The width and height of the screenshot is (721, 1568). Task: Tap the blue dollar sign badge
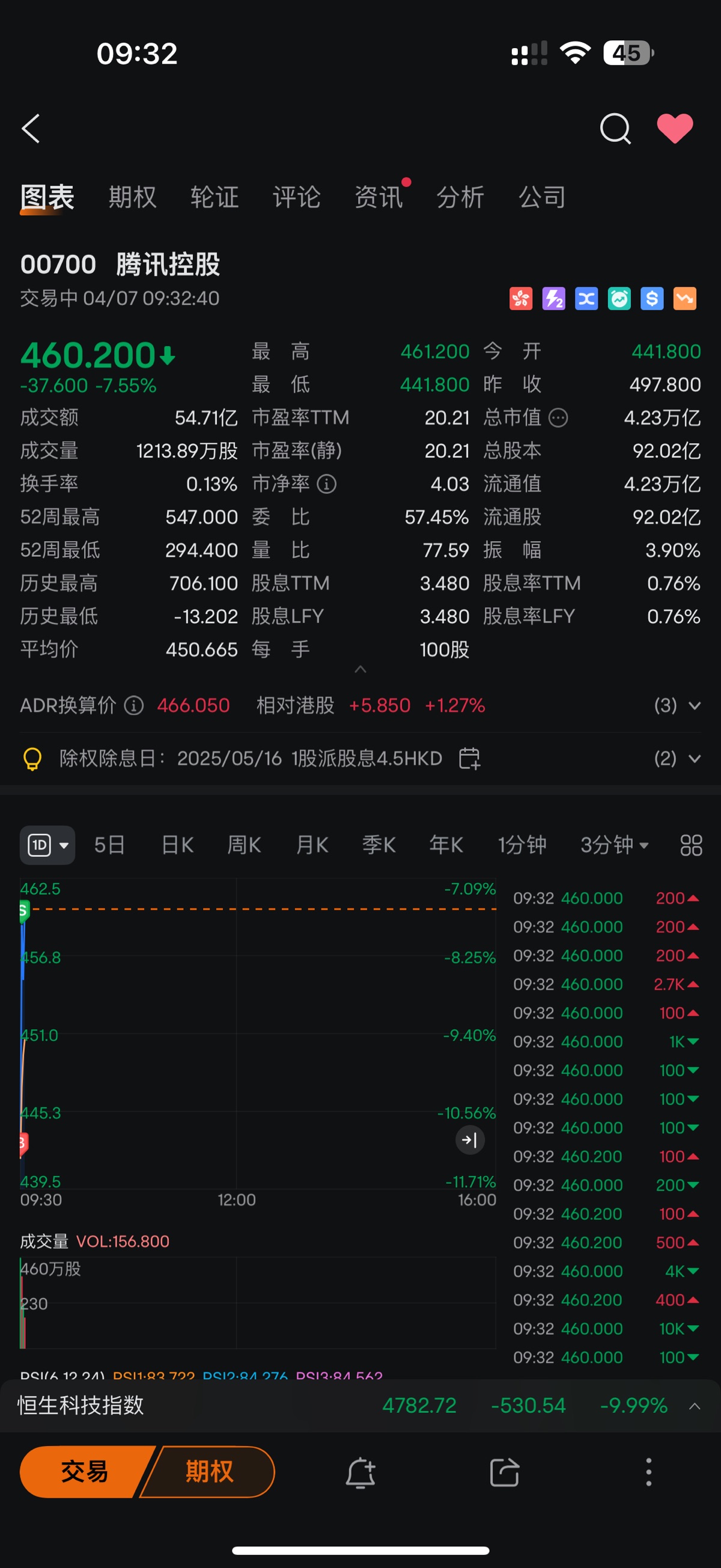tap(653, 299)
